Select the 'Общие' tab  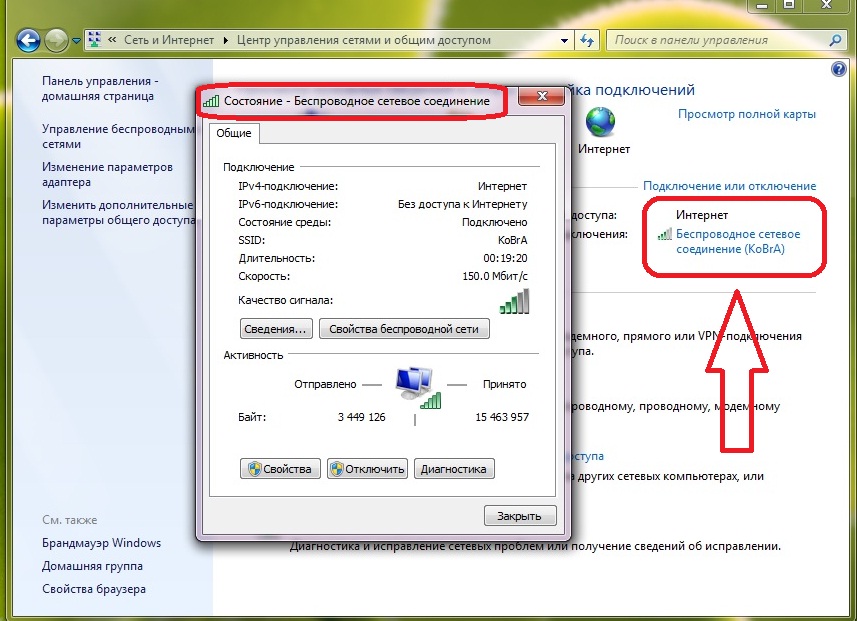234,133
